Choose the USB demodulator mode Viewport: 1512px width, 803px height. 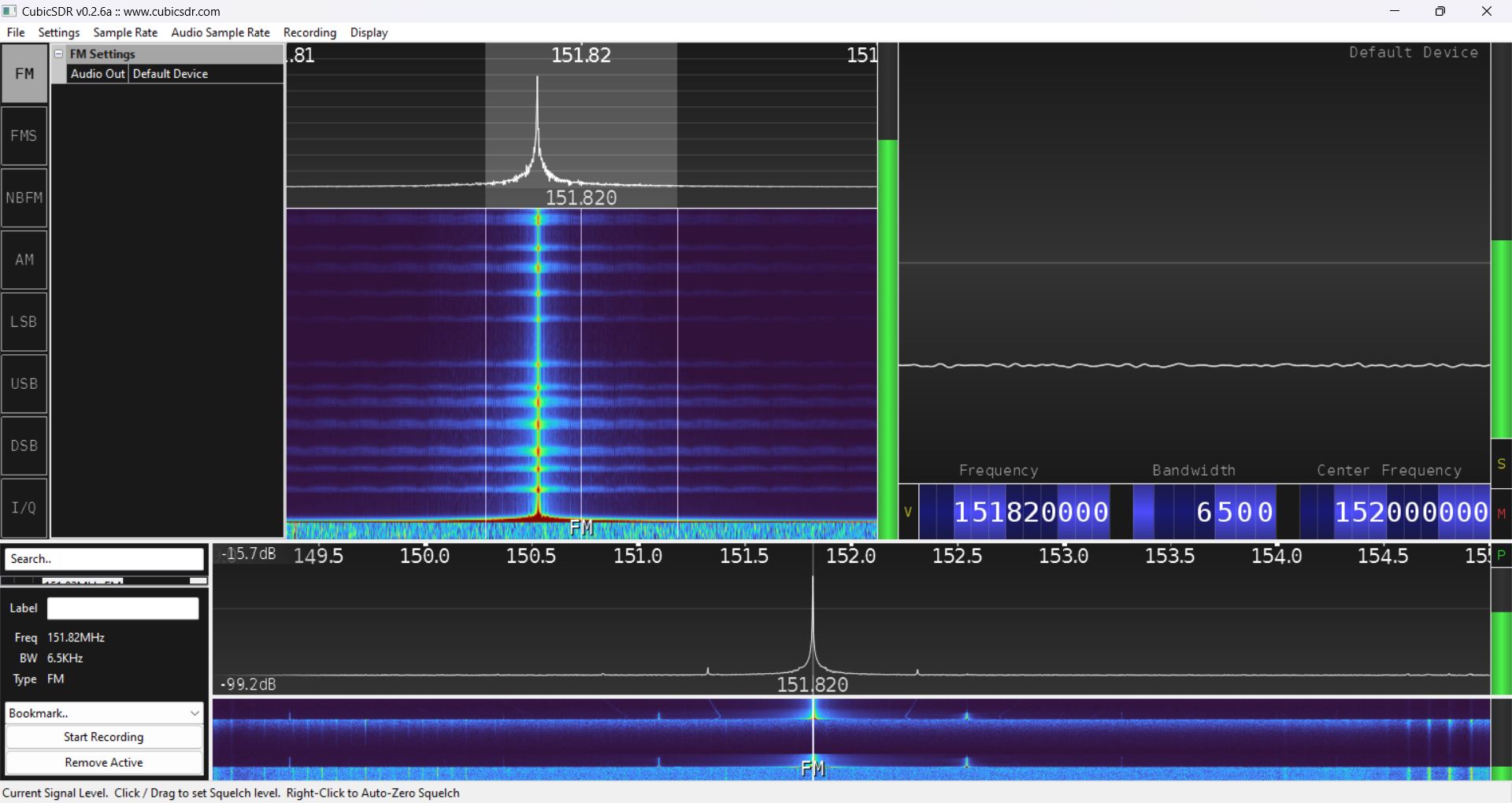coord(24,384)
